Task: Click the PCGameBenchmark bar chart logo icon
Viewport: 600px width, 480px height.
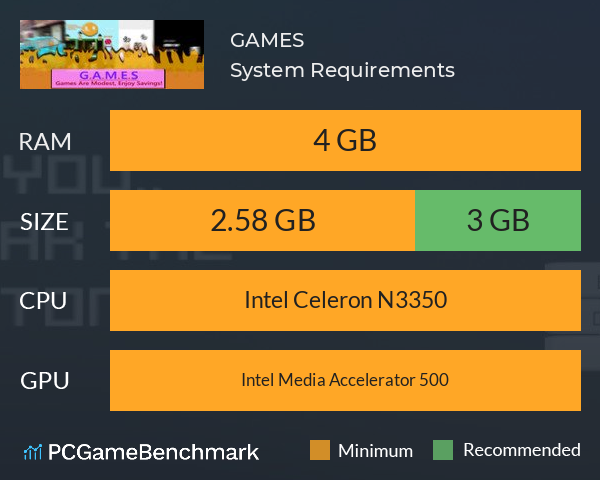Action: click(33, 452)
